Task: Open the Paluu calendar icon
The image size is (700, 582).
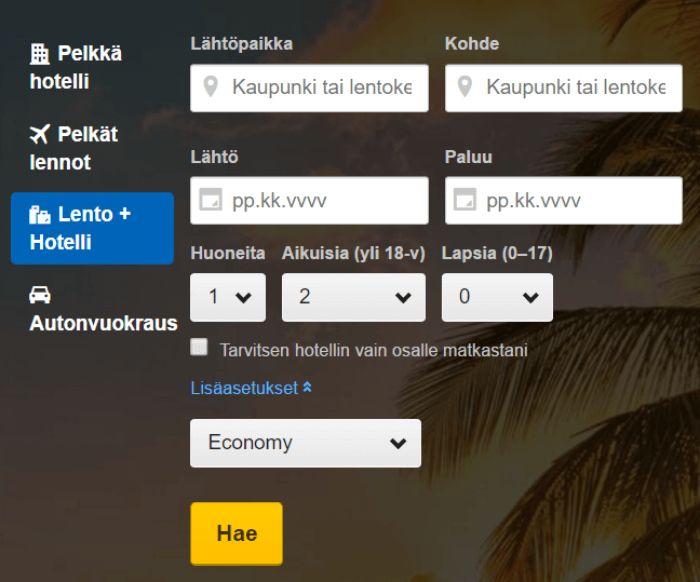Action: (x=464, y=201)
